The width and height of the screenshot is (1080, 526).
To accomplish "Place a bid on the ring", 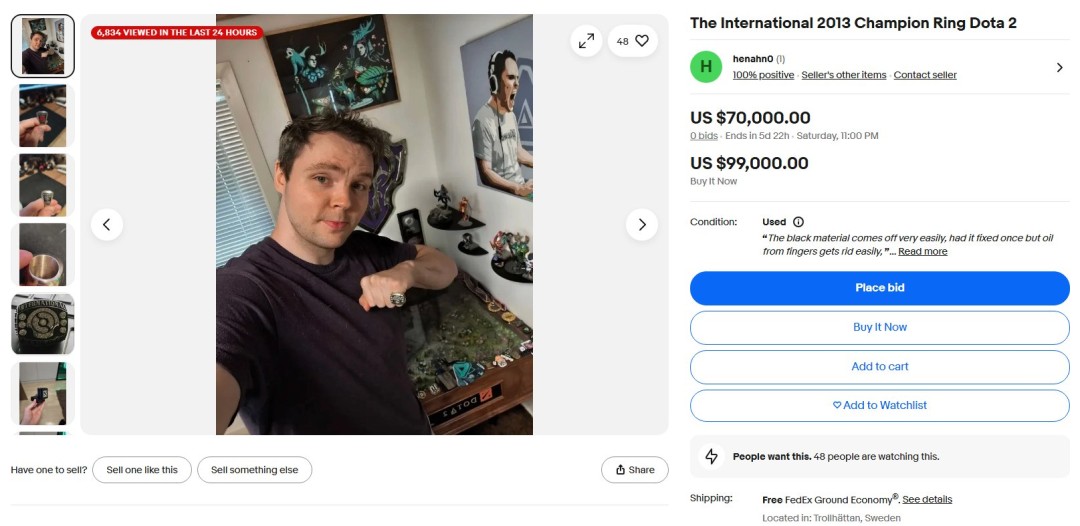I will pyautogui.click(x=879, y=288).
